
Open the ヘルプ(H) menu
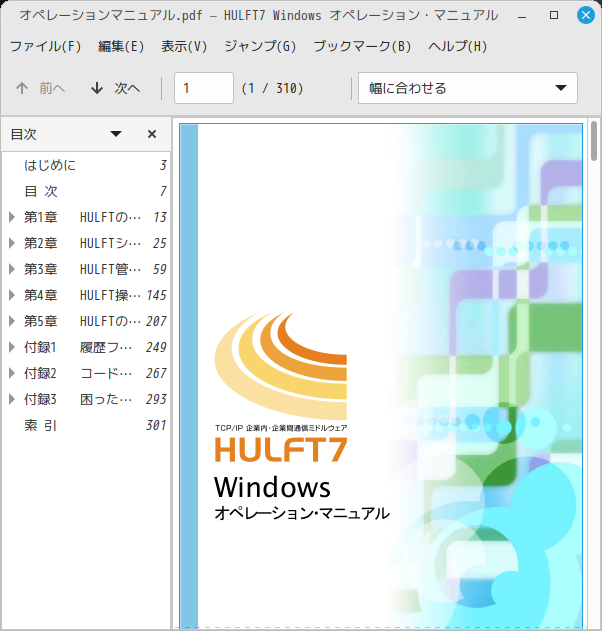click(458, 46)
